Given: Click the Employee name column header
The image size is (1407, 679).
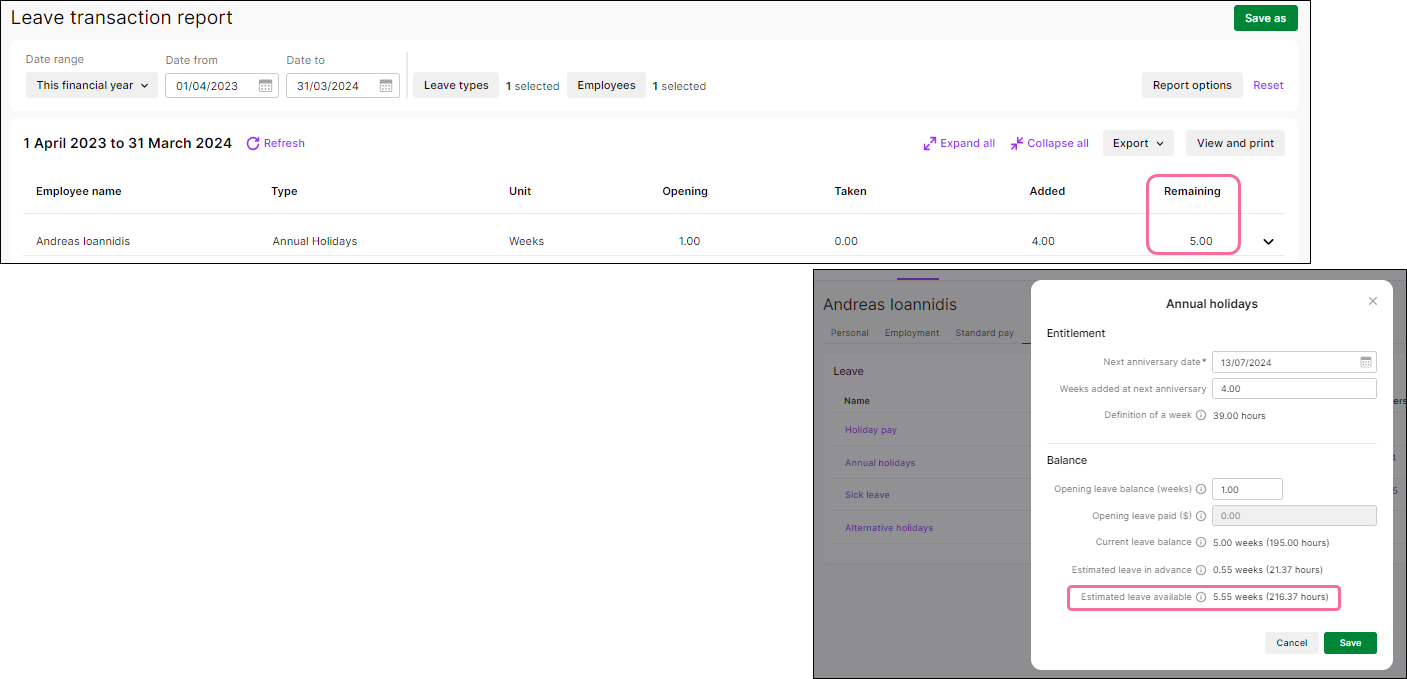Looking at the screenshot, I should 79,191.
